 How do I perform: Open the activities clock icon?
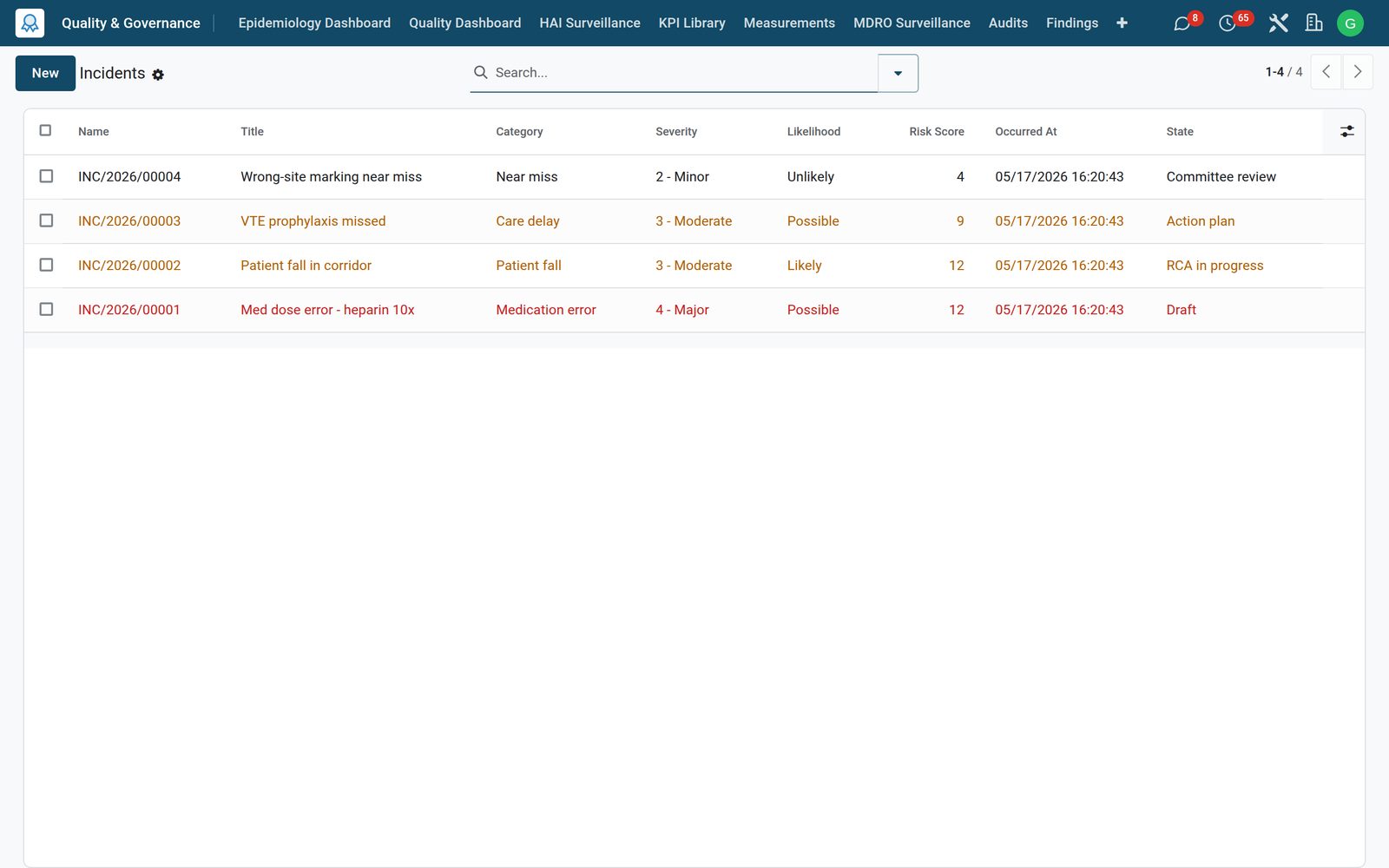[1227, 23]
